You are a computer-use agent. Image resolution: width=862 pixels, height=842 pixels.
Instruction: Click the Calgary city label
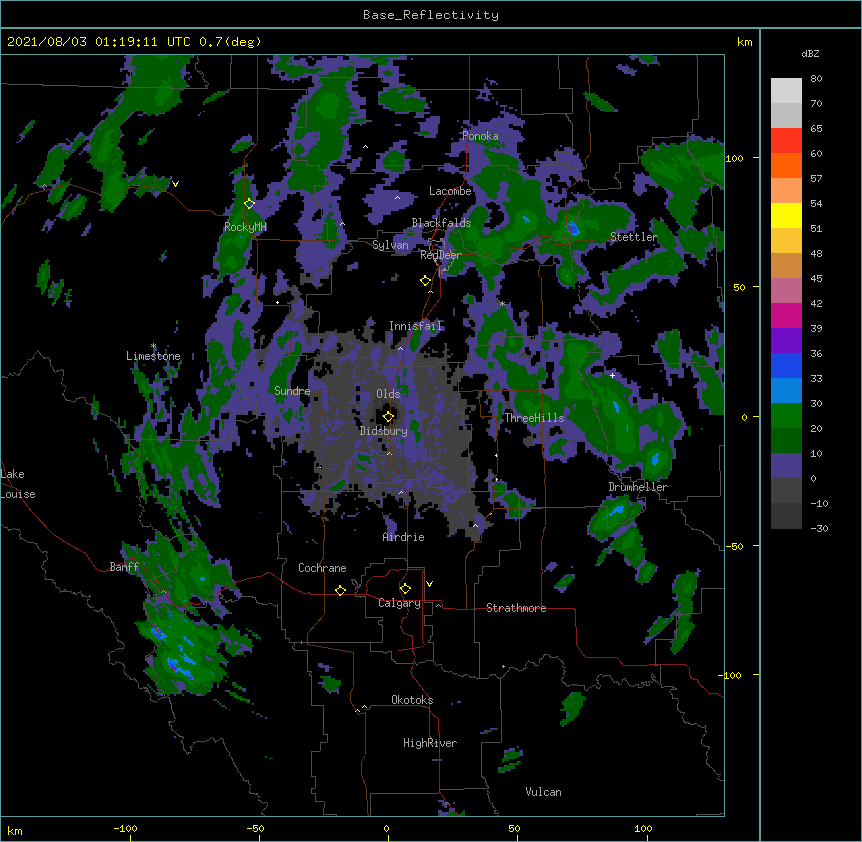click(399, 603)
